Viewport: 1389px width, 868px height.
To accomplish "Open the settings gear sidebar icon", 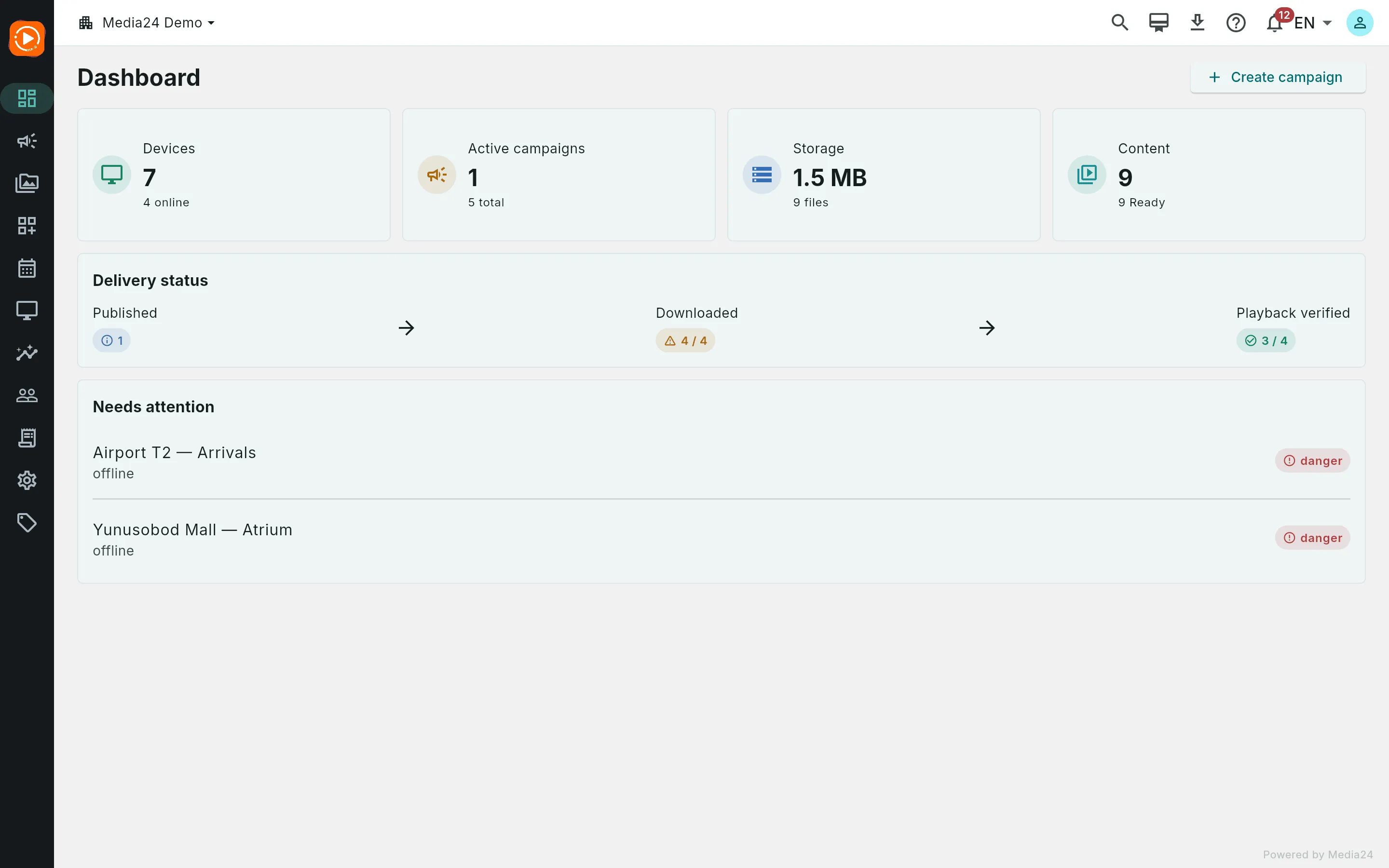I will (27, 480).
